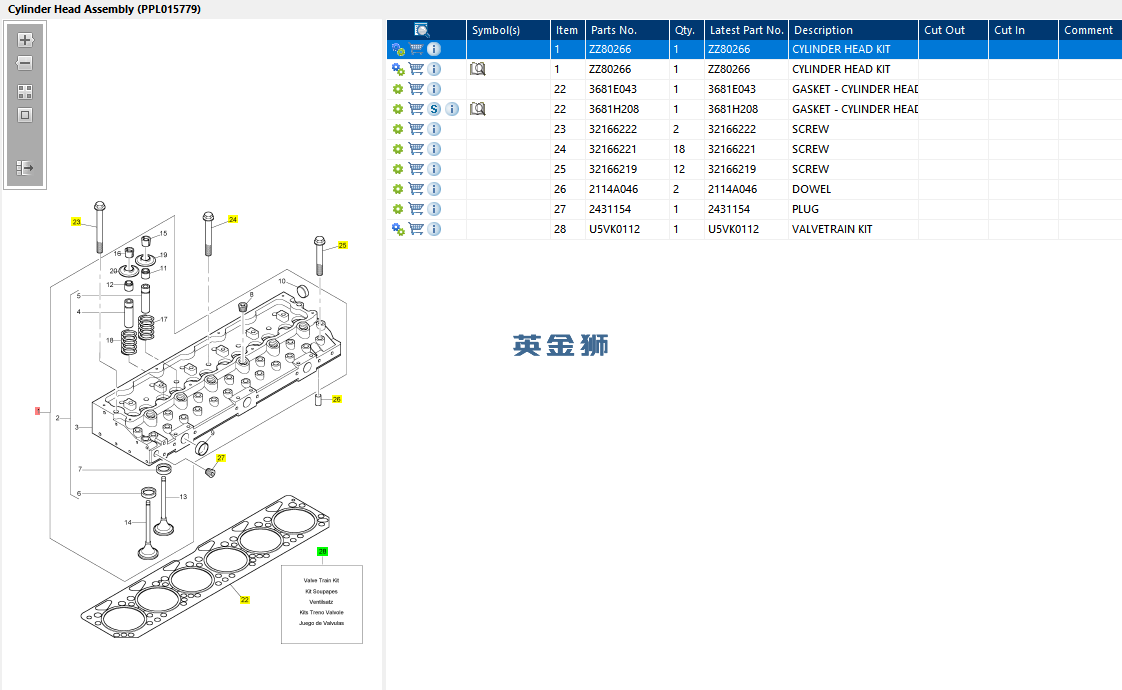Sort by the Symbol(s) column header

click(x=508, y=30)
